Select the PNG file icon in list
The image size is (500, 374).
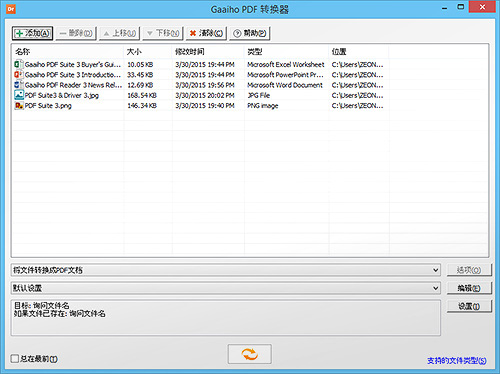(x=19, y=105)
